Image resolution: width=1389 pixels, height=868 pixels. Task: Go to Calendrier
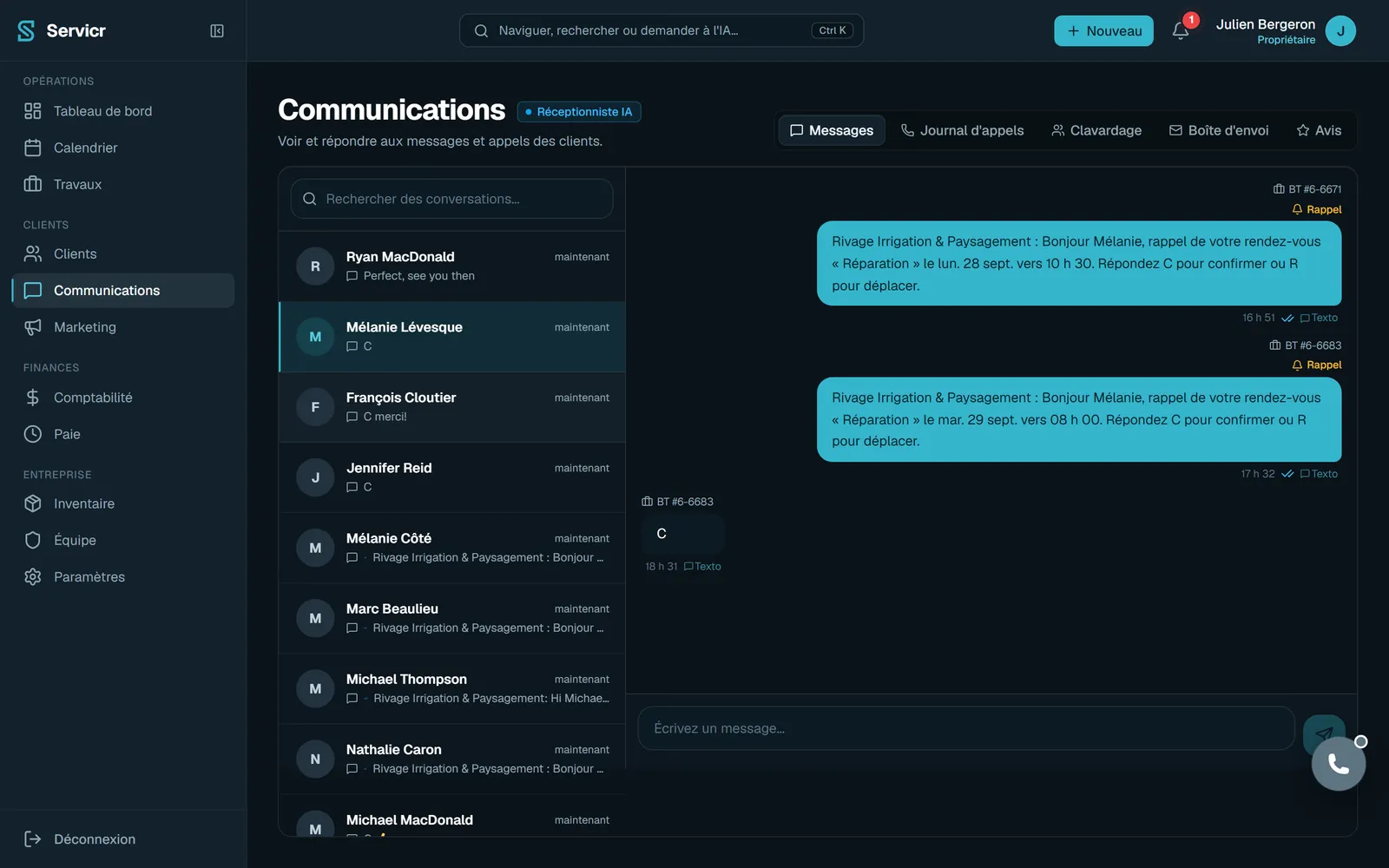pos(122,148)
